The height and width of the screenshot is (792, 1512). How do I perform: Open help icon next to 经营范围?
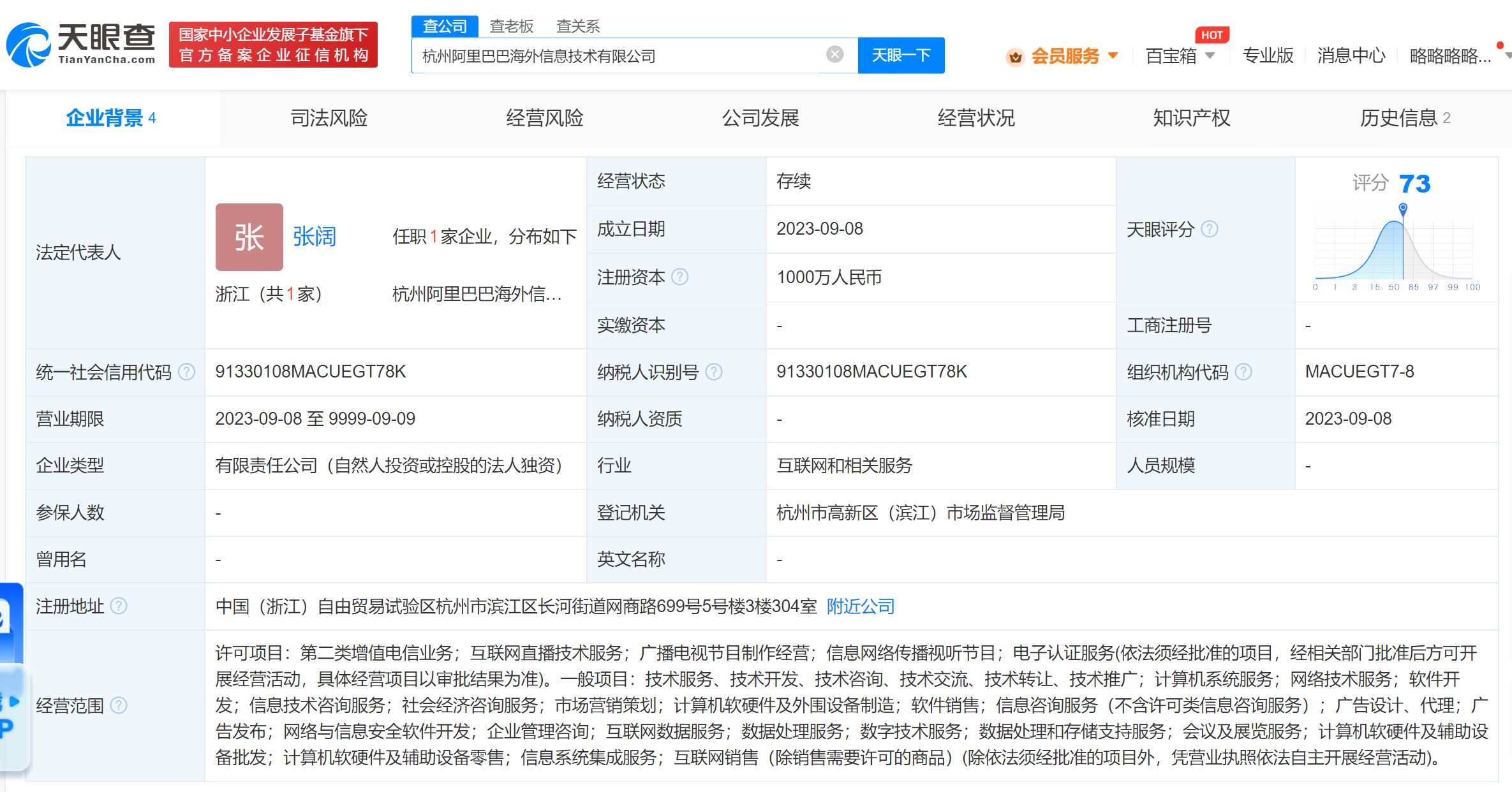point(119,705)
